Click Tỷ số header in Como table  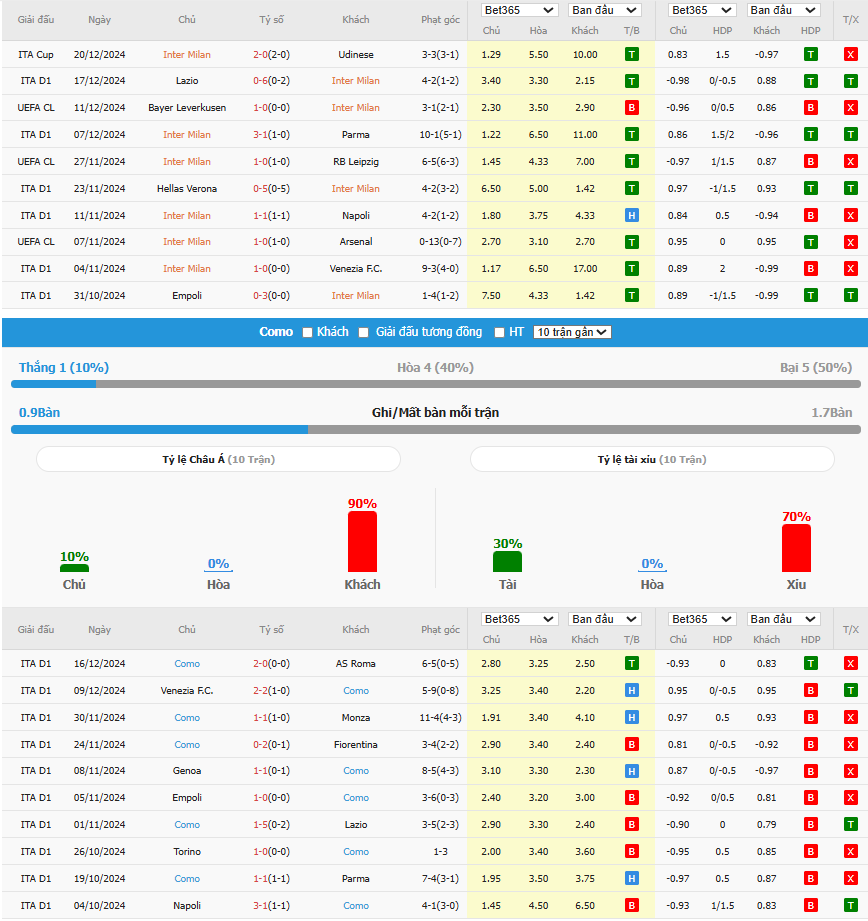pyautogui.click(x=271, y=630)
